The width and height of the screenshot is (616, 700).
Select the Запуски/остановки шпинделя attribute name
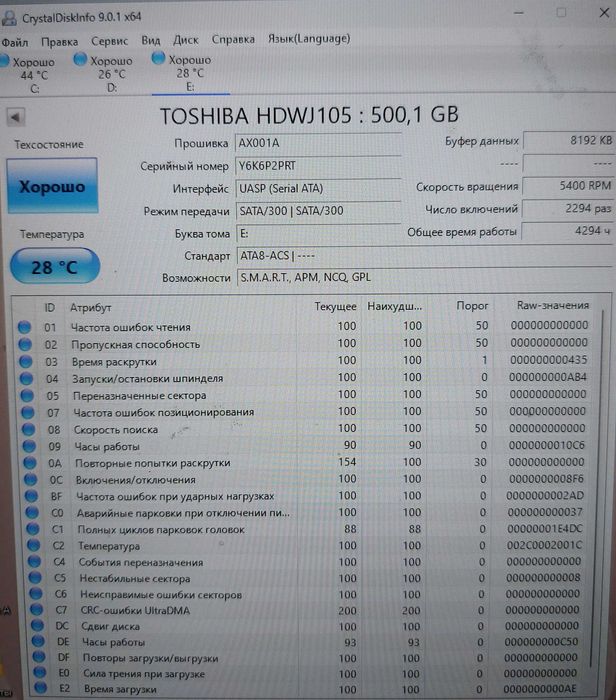coord(148,379)
